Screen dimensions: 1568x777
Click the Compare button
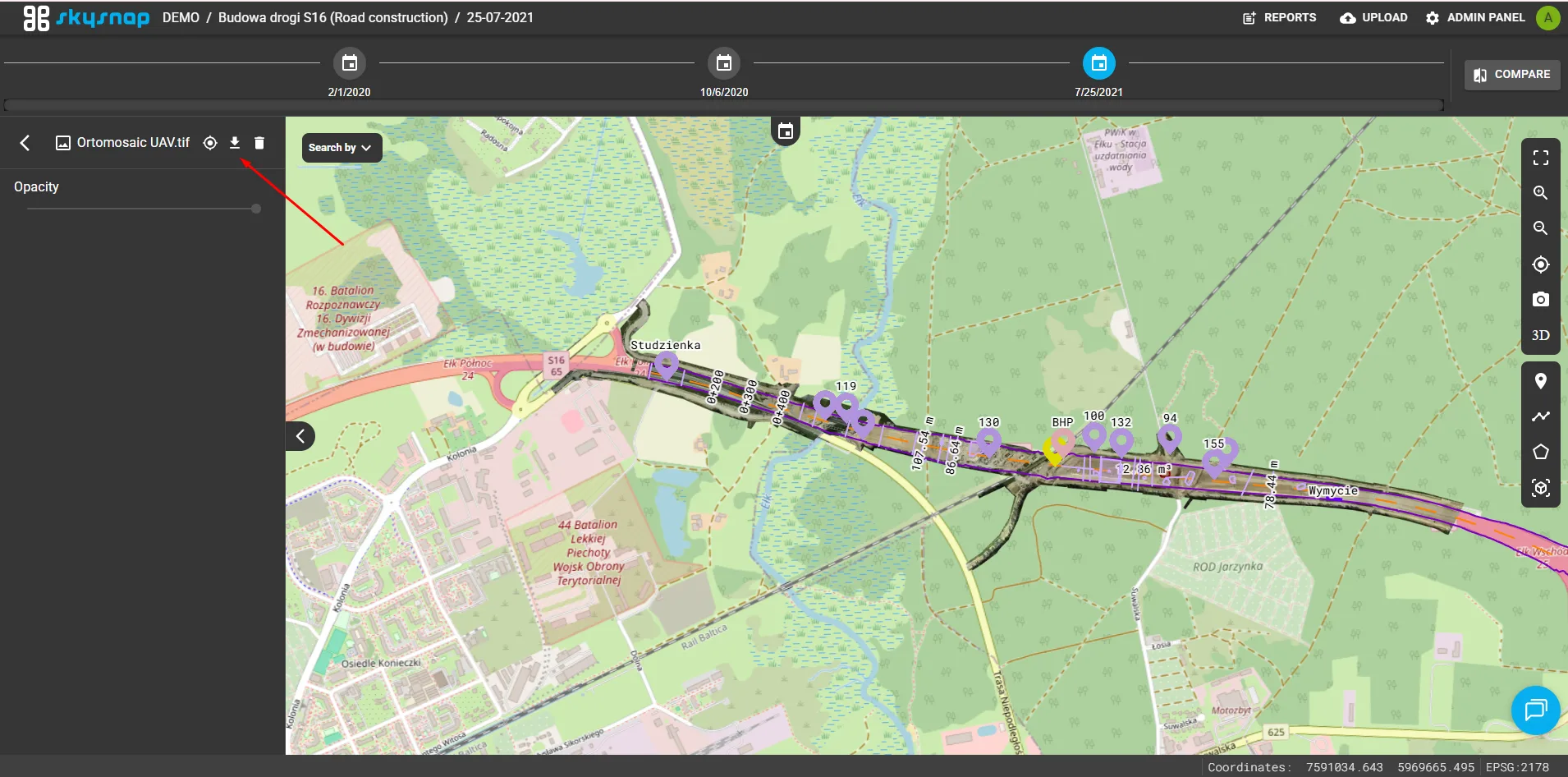click(x=1511, y=75)
